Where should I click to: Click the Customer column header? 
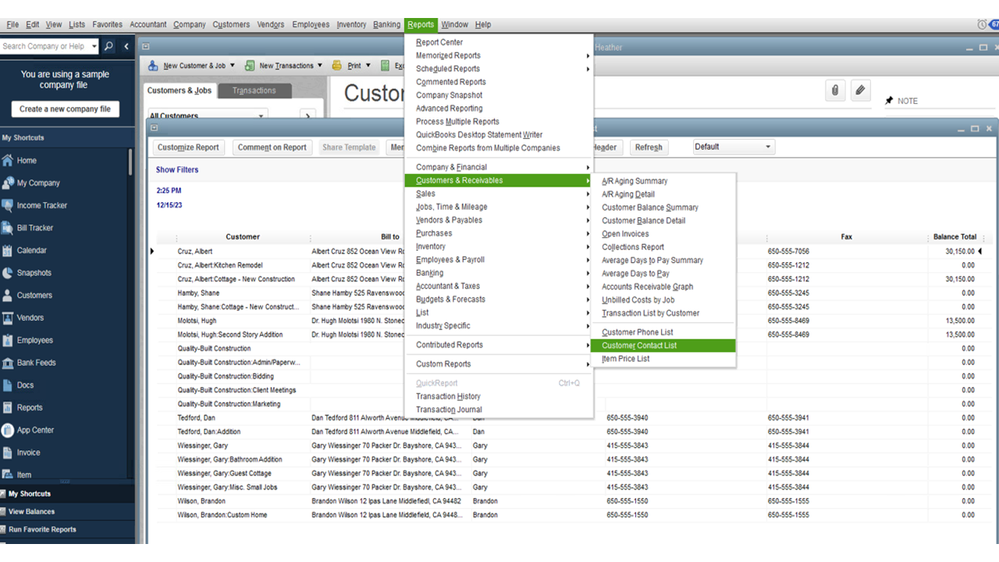[x=243, y=236]
